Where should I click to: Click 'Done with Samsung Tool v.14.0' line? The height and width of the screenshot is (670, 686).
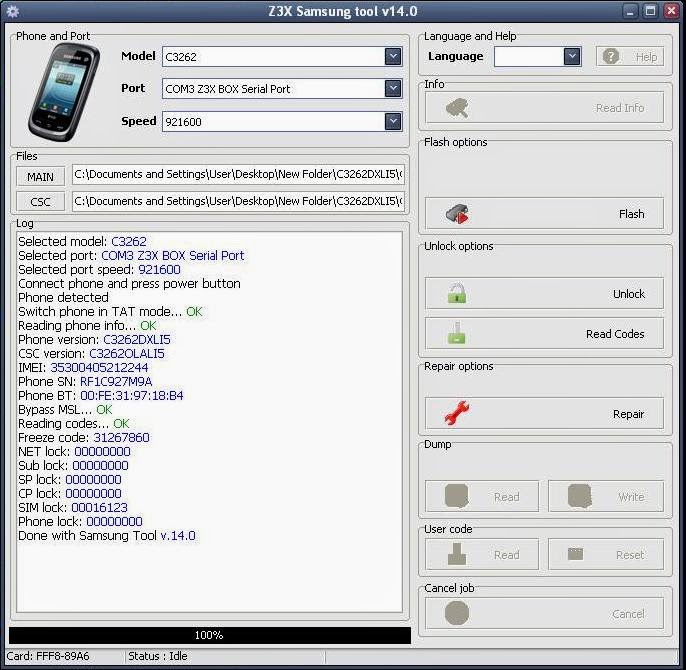click(107, 535)
